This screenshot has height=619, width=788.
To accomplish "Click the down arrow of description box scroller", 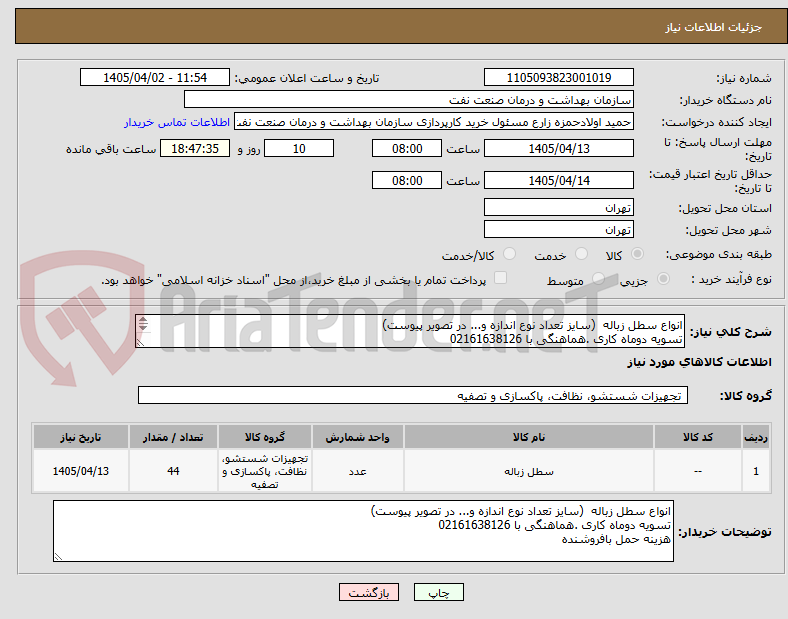I will click(143, 328).
